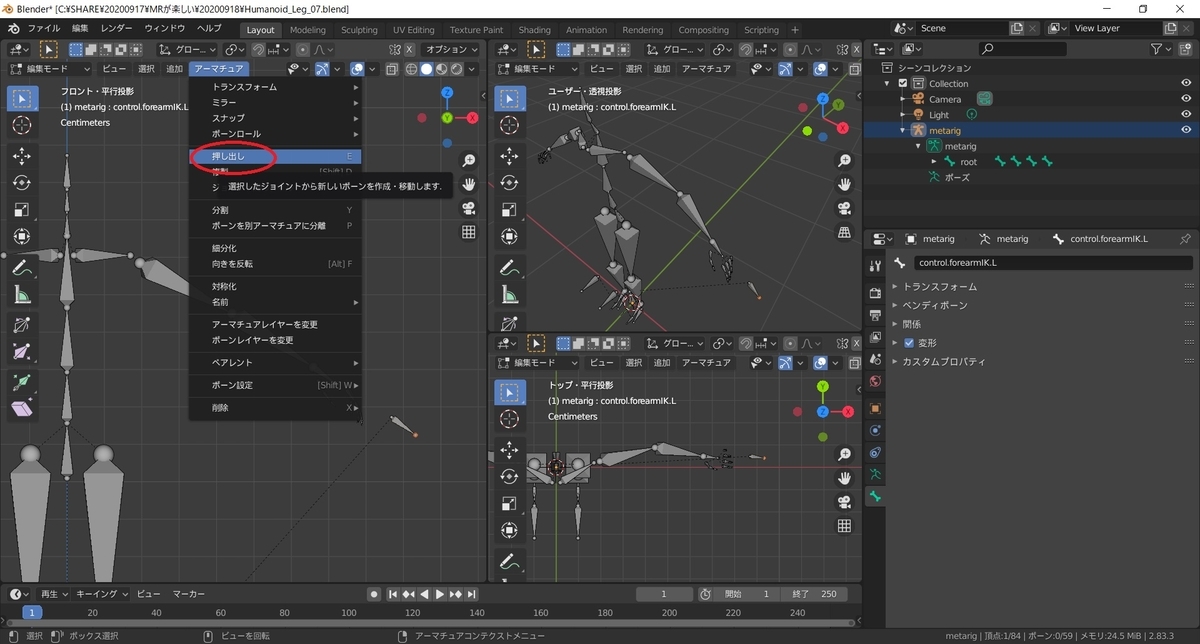Open the Bone properties tab

click(x=875, y=497)
